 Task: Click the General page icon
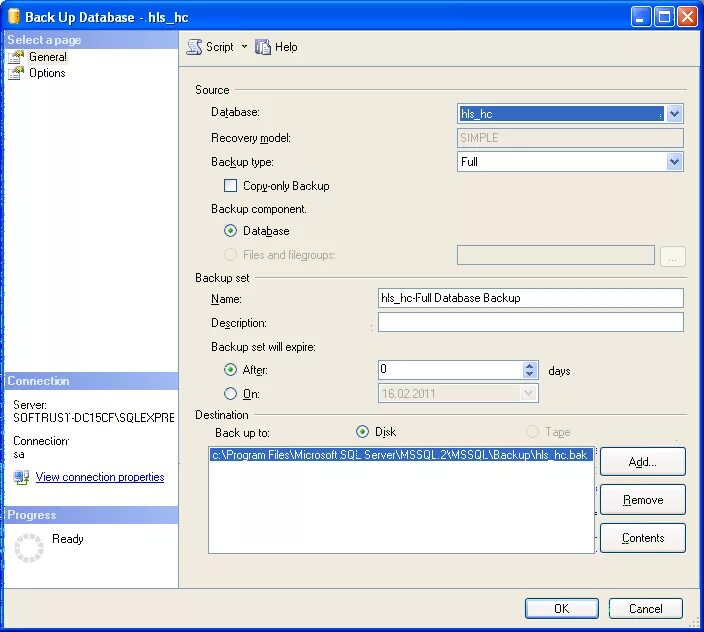(x=16, y=57)
